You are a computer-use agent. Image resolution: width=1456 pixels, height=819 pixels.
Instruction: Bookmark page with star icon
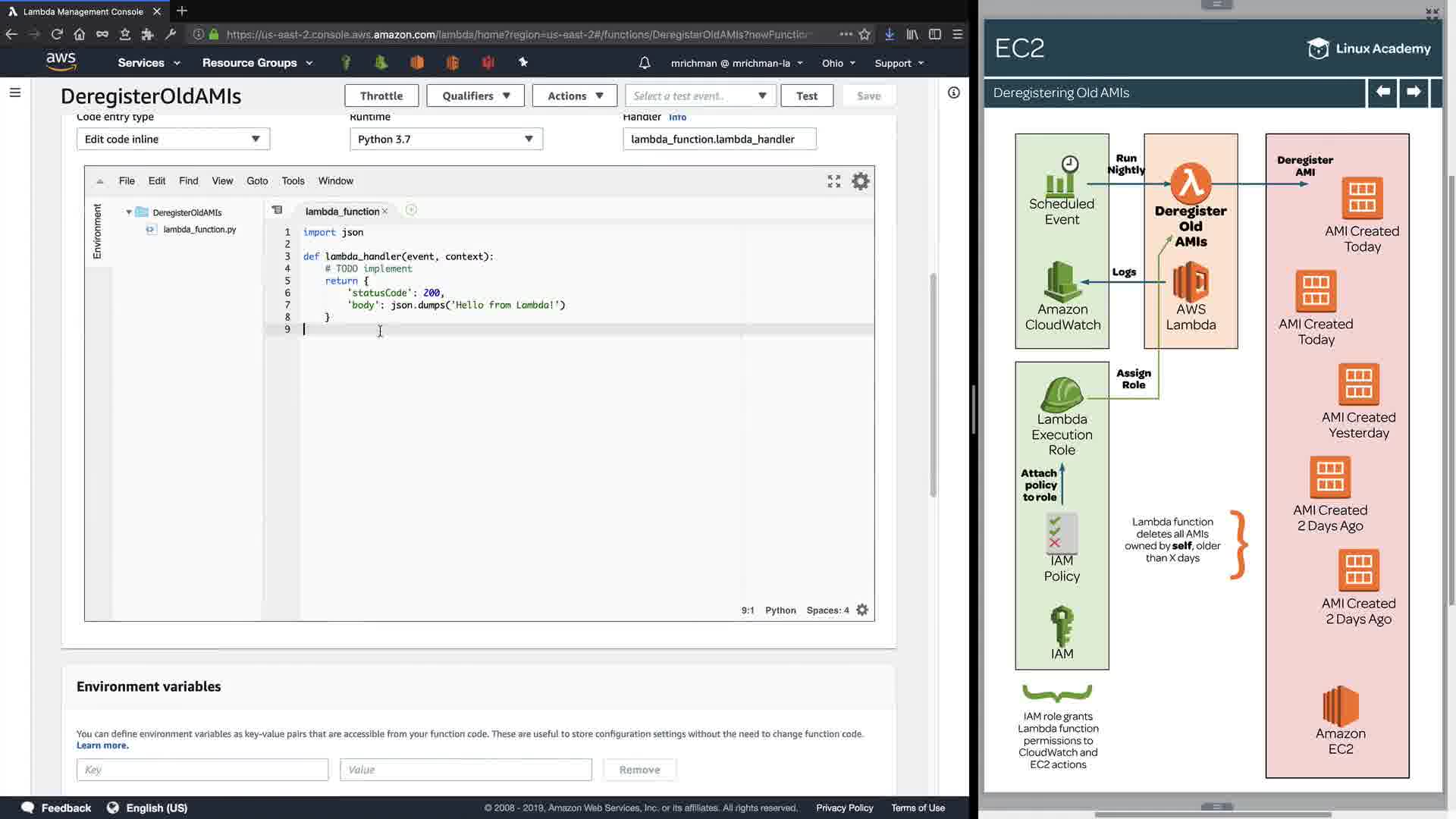864,34
